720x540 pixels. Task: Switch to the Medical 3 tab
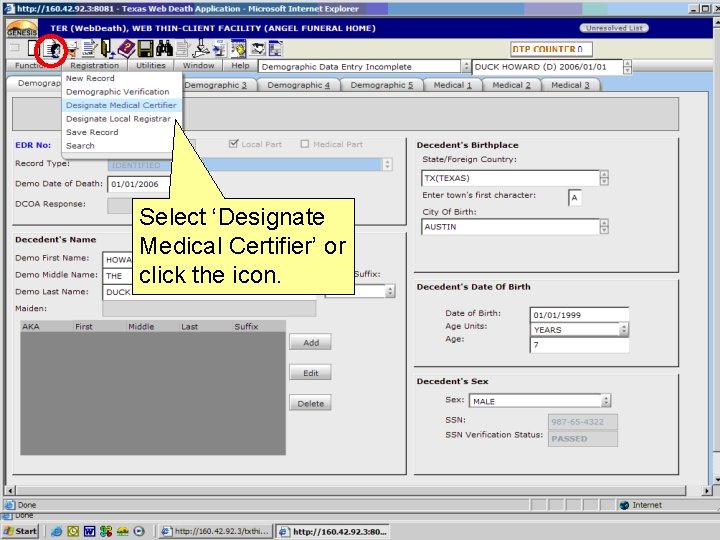570,85
